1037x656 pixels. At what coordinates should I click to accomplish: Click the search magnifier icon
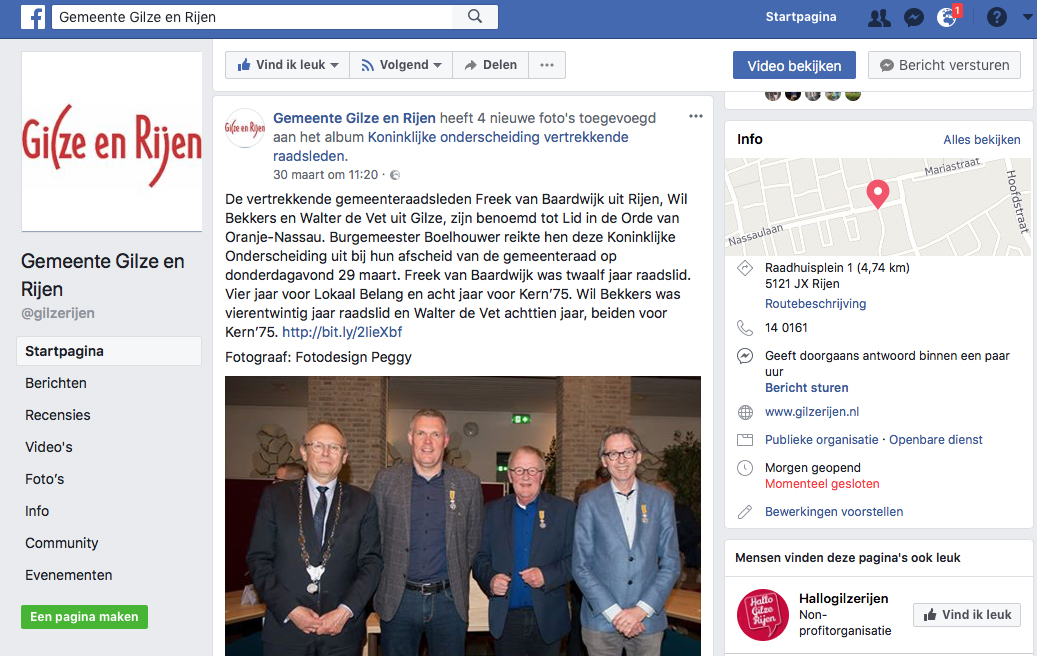[x=475, y=17]
